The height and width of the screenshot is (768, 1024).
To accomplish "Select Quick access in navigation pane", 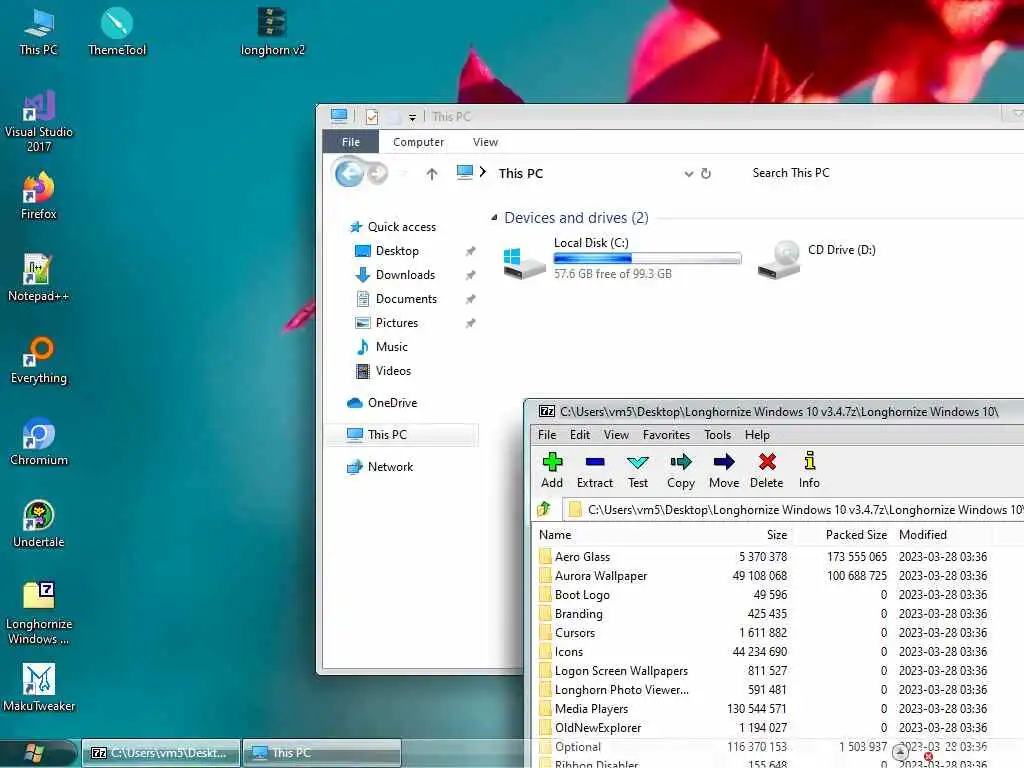I will point(402,227).
